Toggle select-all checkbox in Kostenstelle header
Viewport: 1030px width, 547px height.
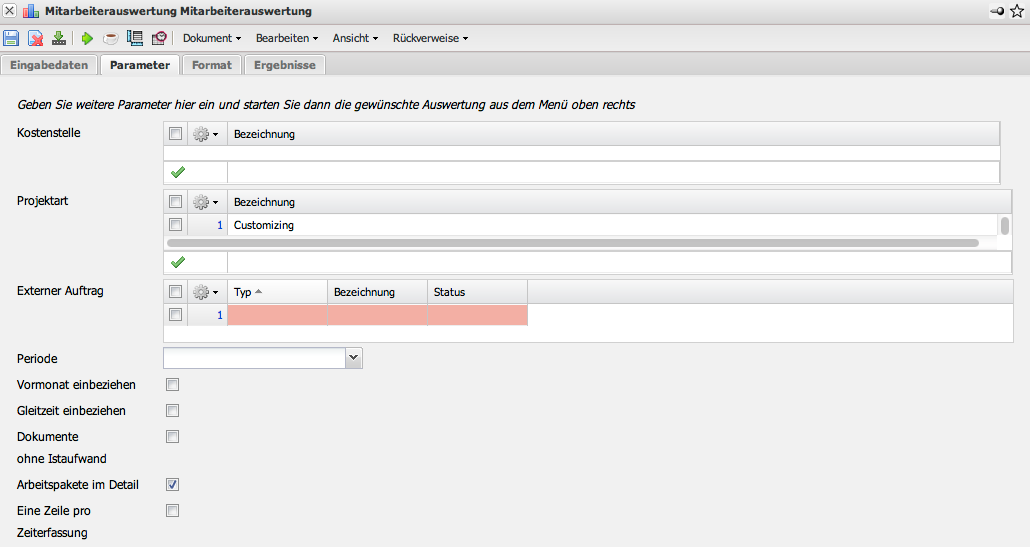pos(175,133)
